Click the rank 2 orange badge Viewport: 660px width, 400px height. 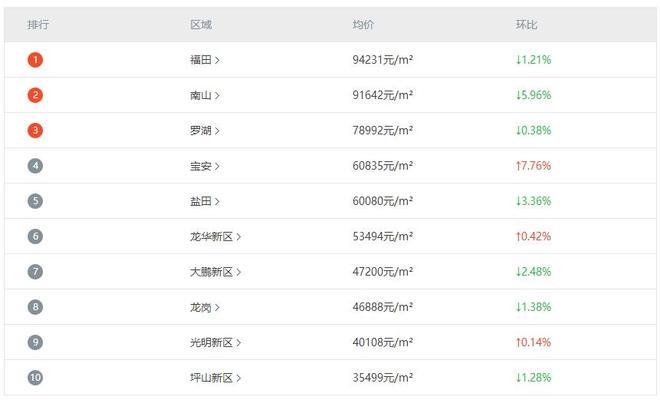coord(35,95)
